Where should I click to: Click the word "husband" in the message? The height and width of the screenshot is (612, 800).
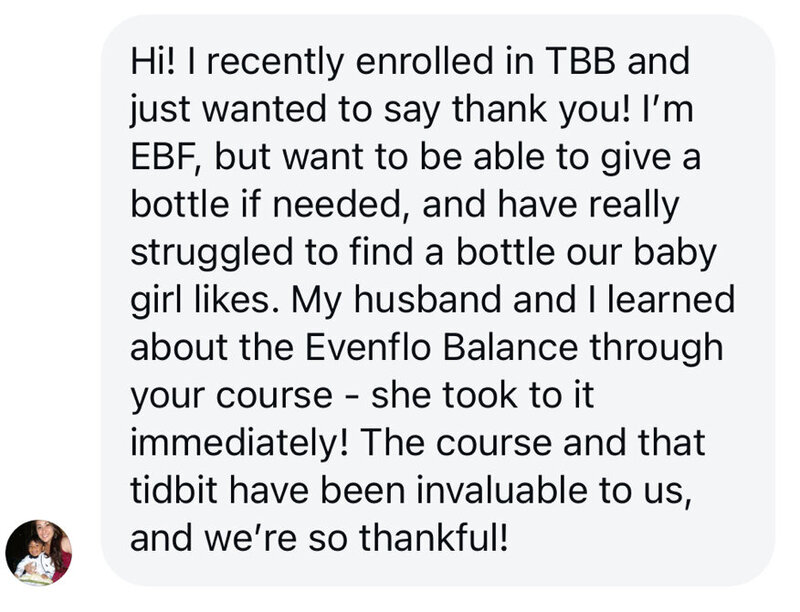click(x=428, y=299)
